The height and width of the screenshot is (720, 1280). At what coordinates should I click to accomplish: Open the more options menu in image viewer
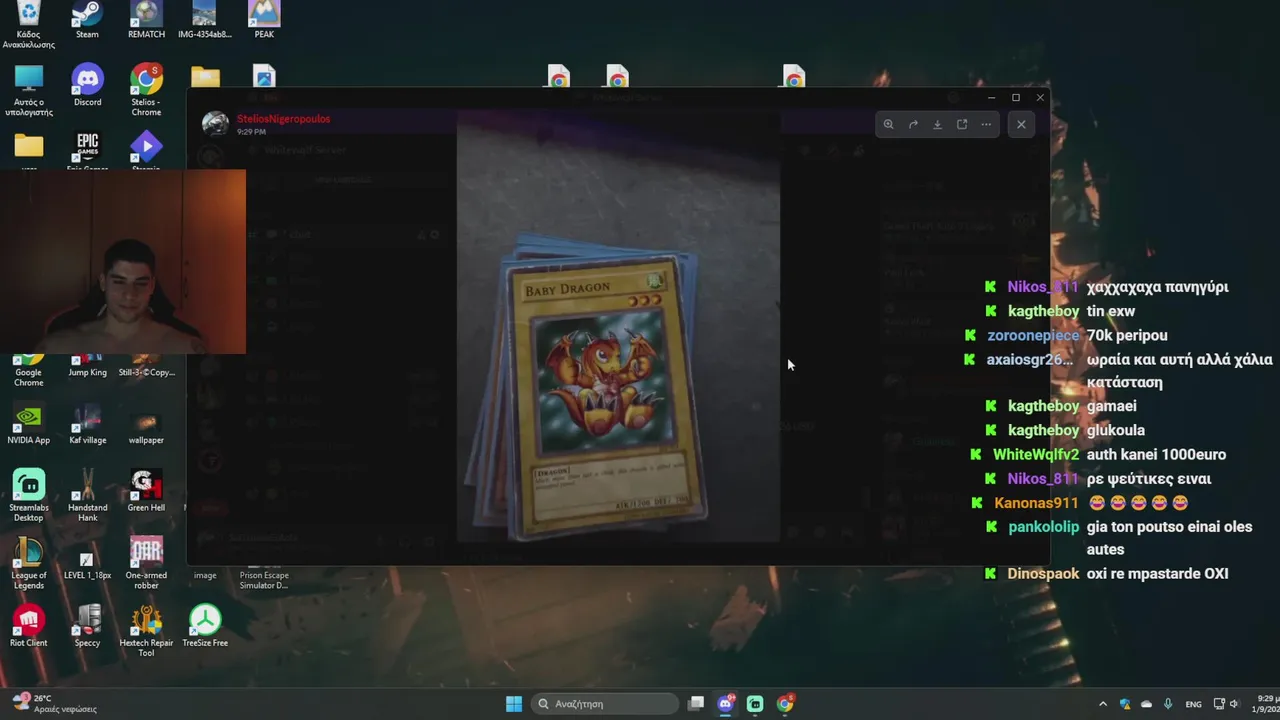pos(986,124)
